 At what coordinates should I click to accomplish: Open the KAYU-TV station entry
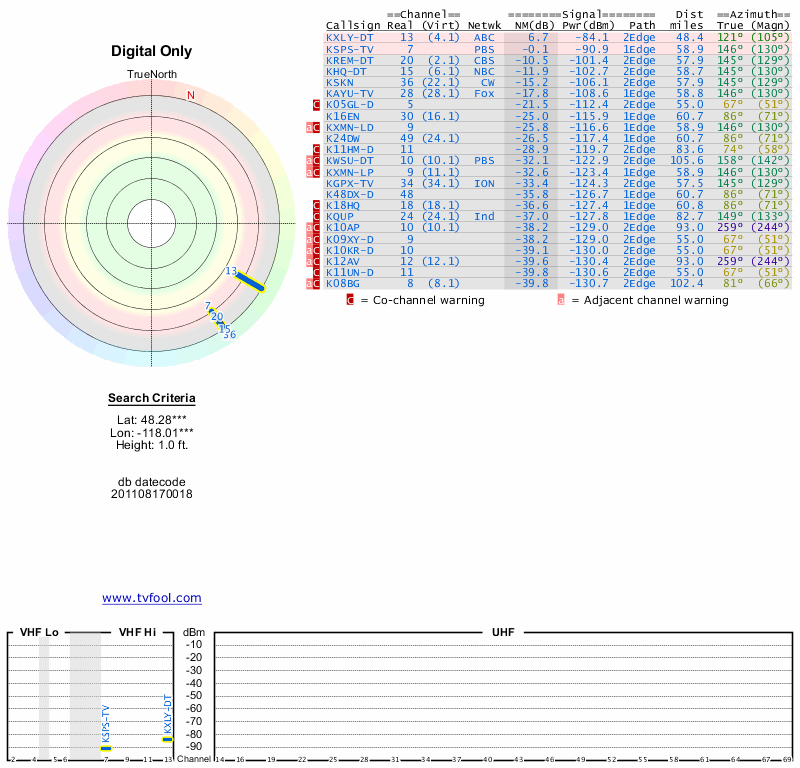[349, 93]
